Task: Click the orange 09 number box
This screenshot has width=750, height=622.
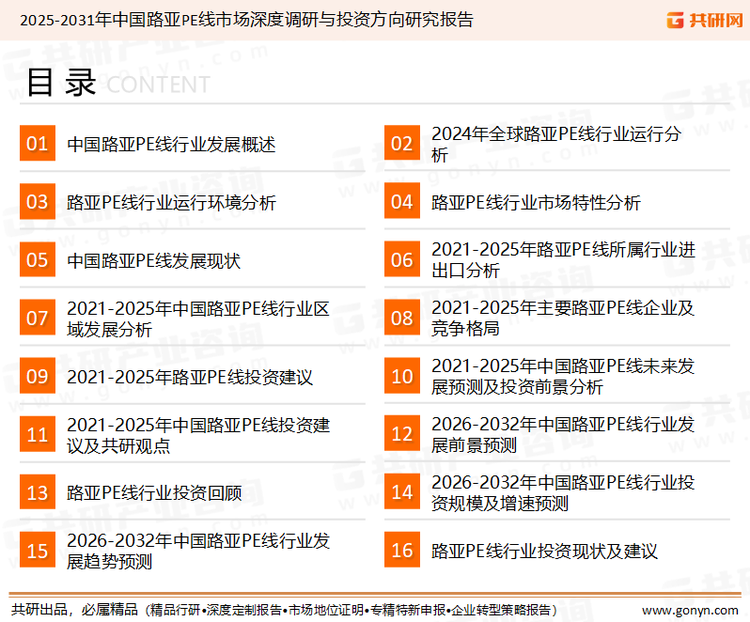Action: (37, 376)
